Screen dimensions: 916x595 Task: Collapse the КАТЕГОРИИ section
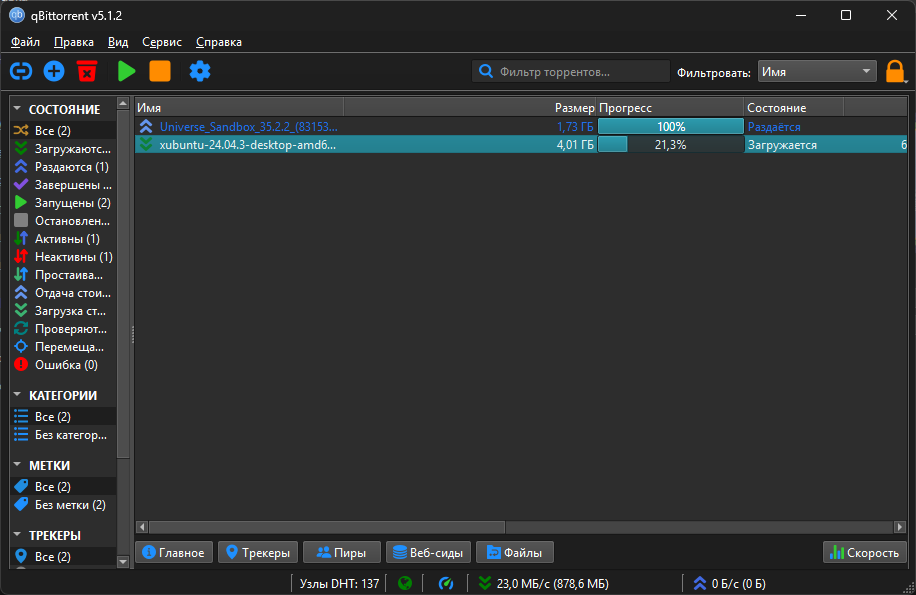(x=17, y=395)
